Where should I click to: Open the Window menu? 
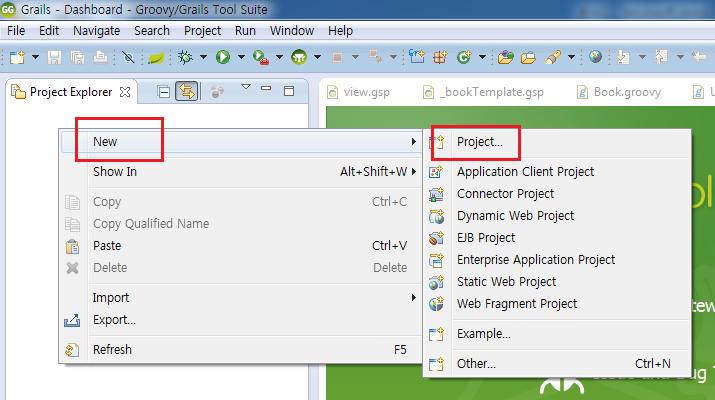coord(292,31)
